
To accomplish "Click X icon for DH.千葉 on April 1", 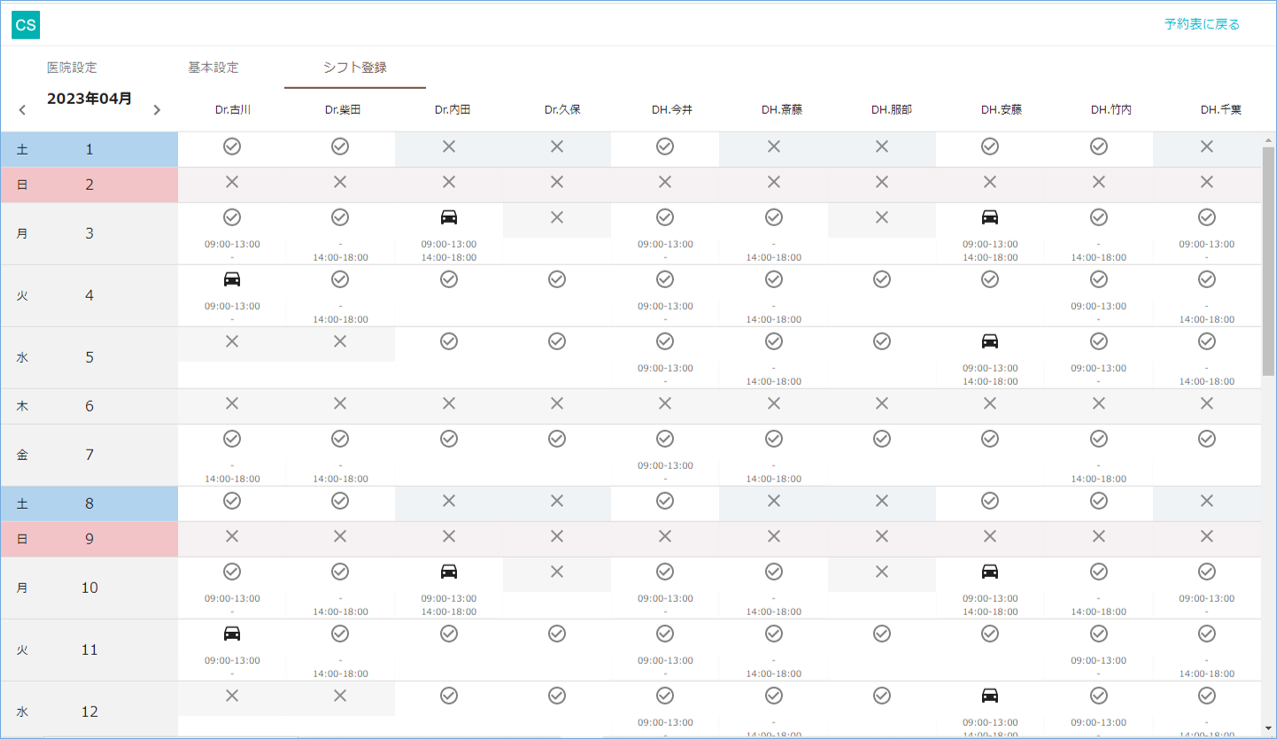I will [1207, 147].
